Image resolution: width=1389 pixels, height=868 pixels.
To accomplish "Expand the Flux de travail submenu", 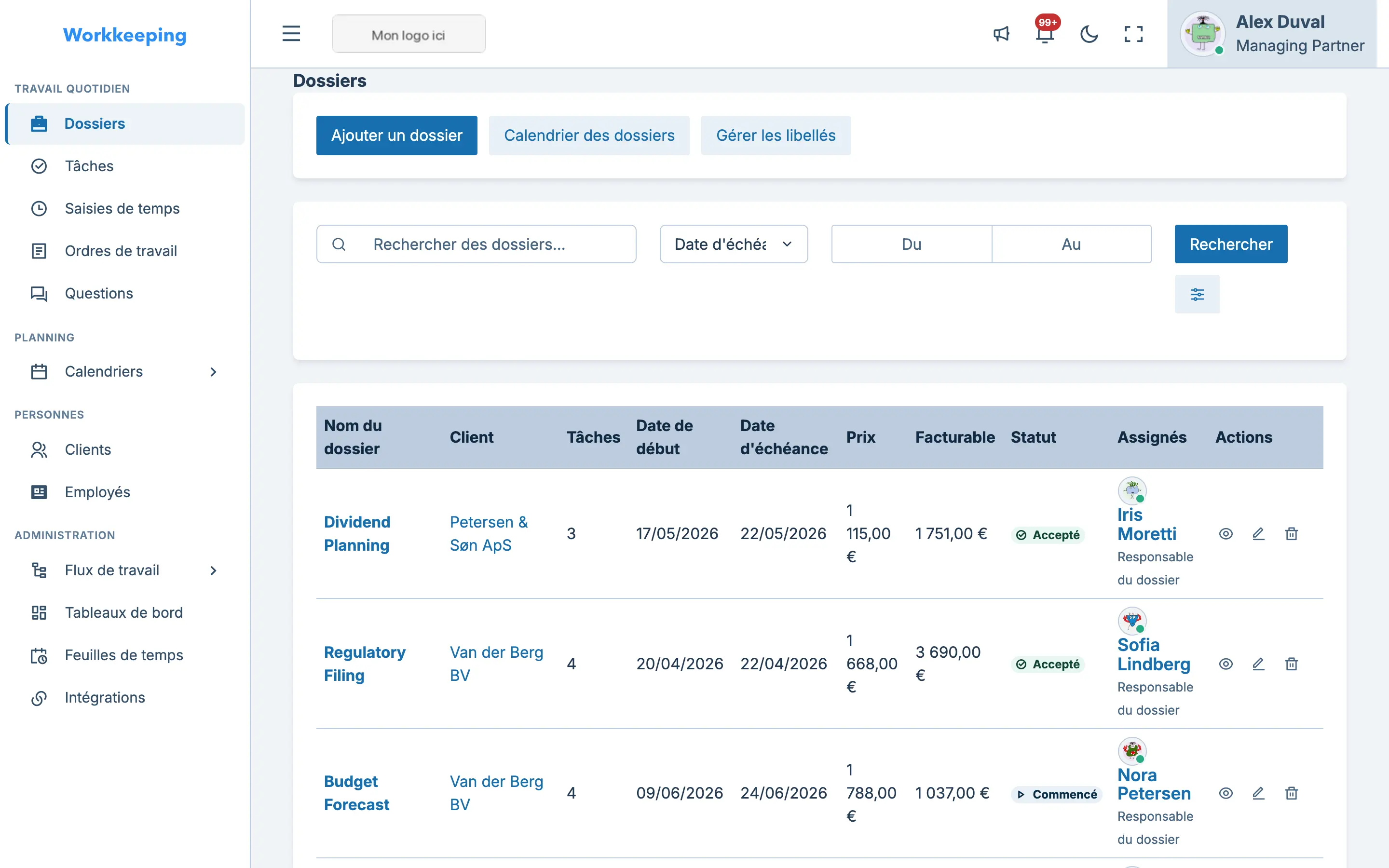I will tap(125, 570).
